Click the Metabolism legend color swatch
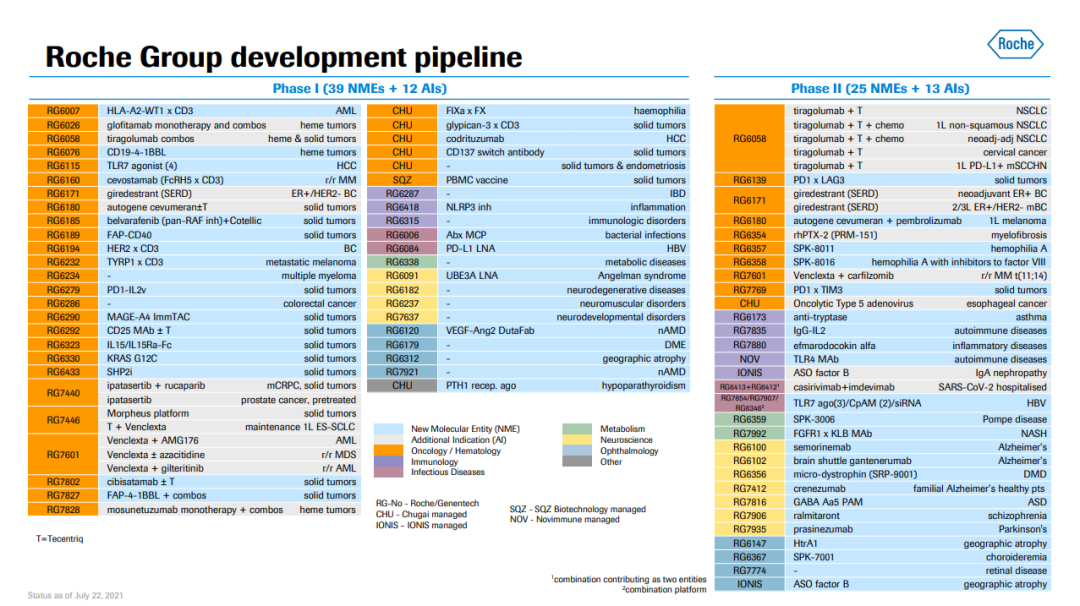The height and width of the screenshot is (606, 1080). click(x=577, y=429)
